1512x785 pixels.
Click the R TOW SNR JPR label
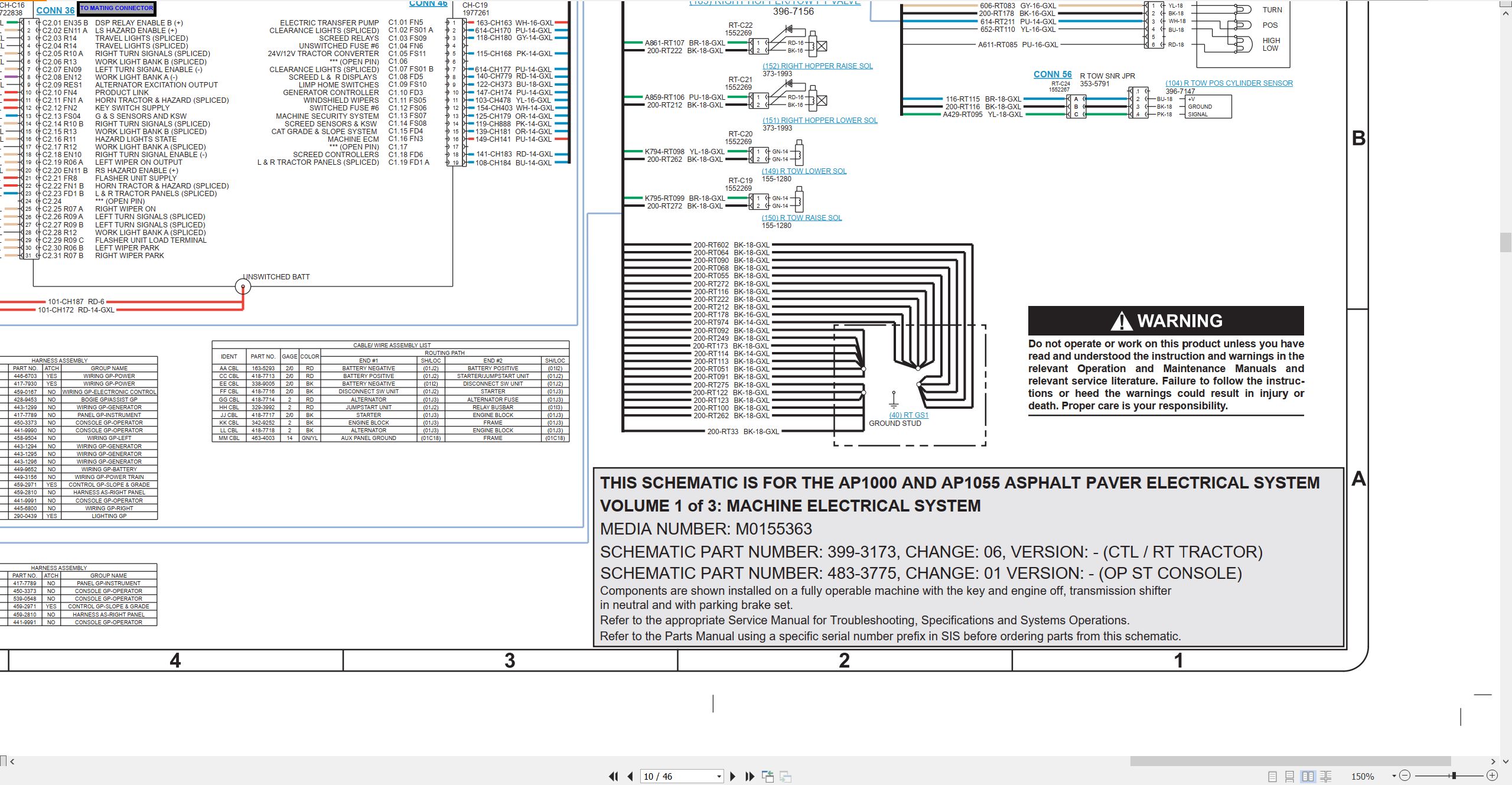pyautogui.click(x=1107, y=76)
